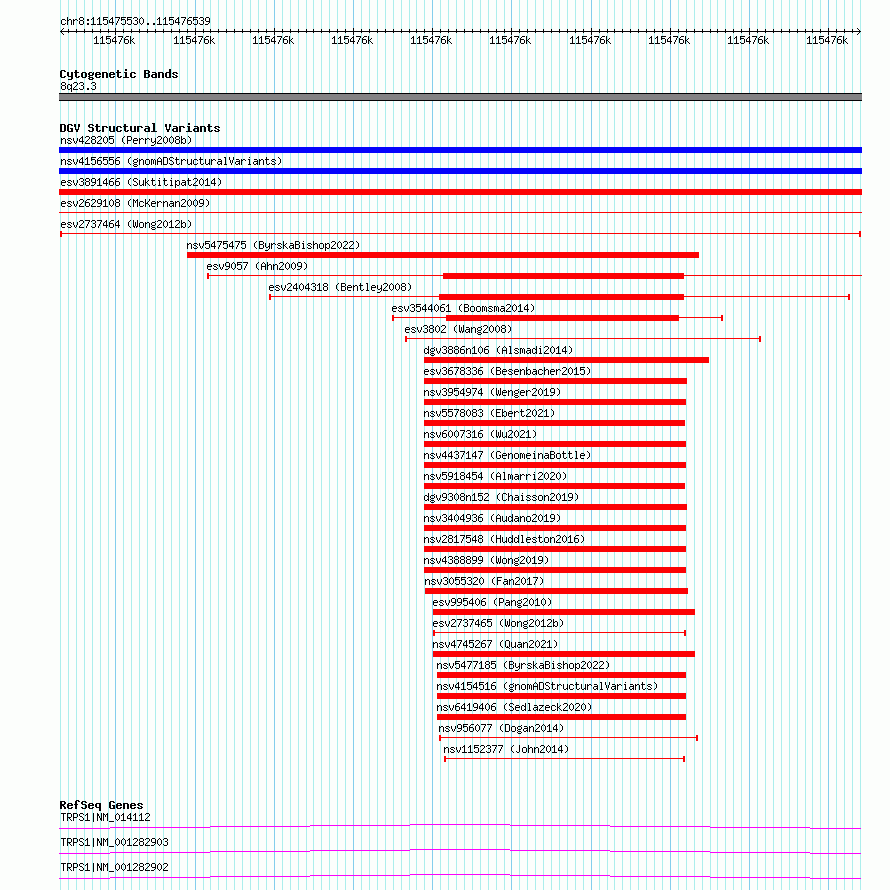Click the red bar under nsv5475475
This screenshot has width=890, height=890.
click(443, 255)
